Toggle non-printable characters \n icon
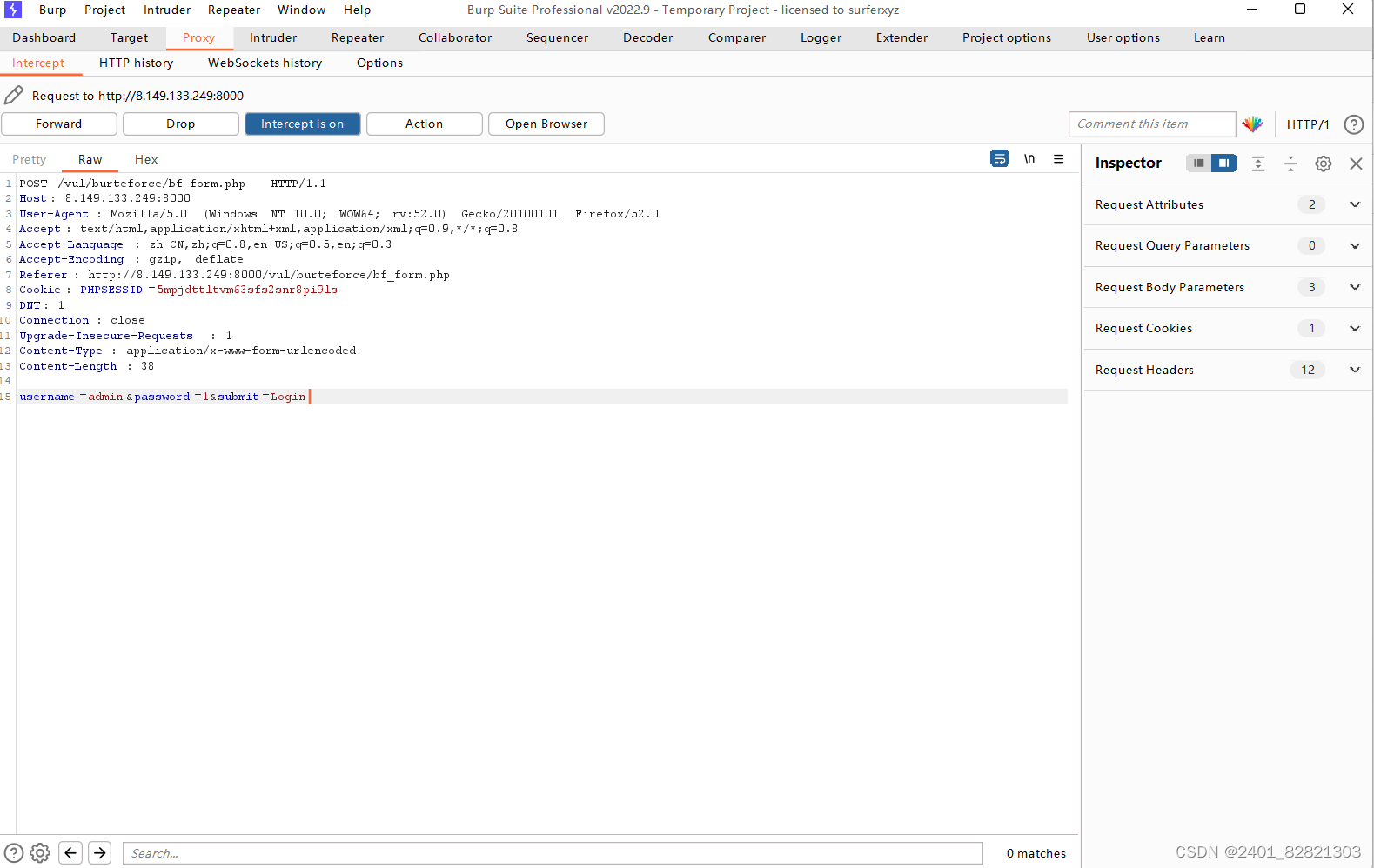This screenshot has height=868, width=1374. coord(1029,158)
